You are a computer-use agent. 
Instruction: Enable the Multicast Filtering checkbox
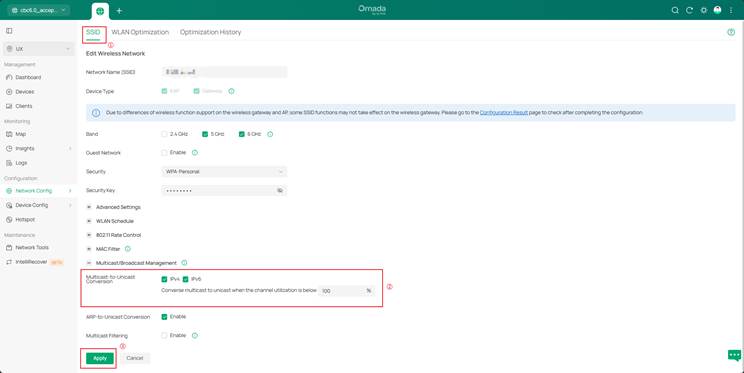164,336
